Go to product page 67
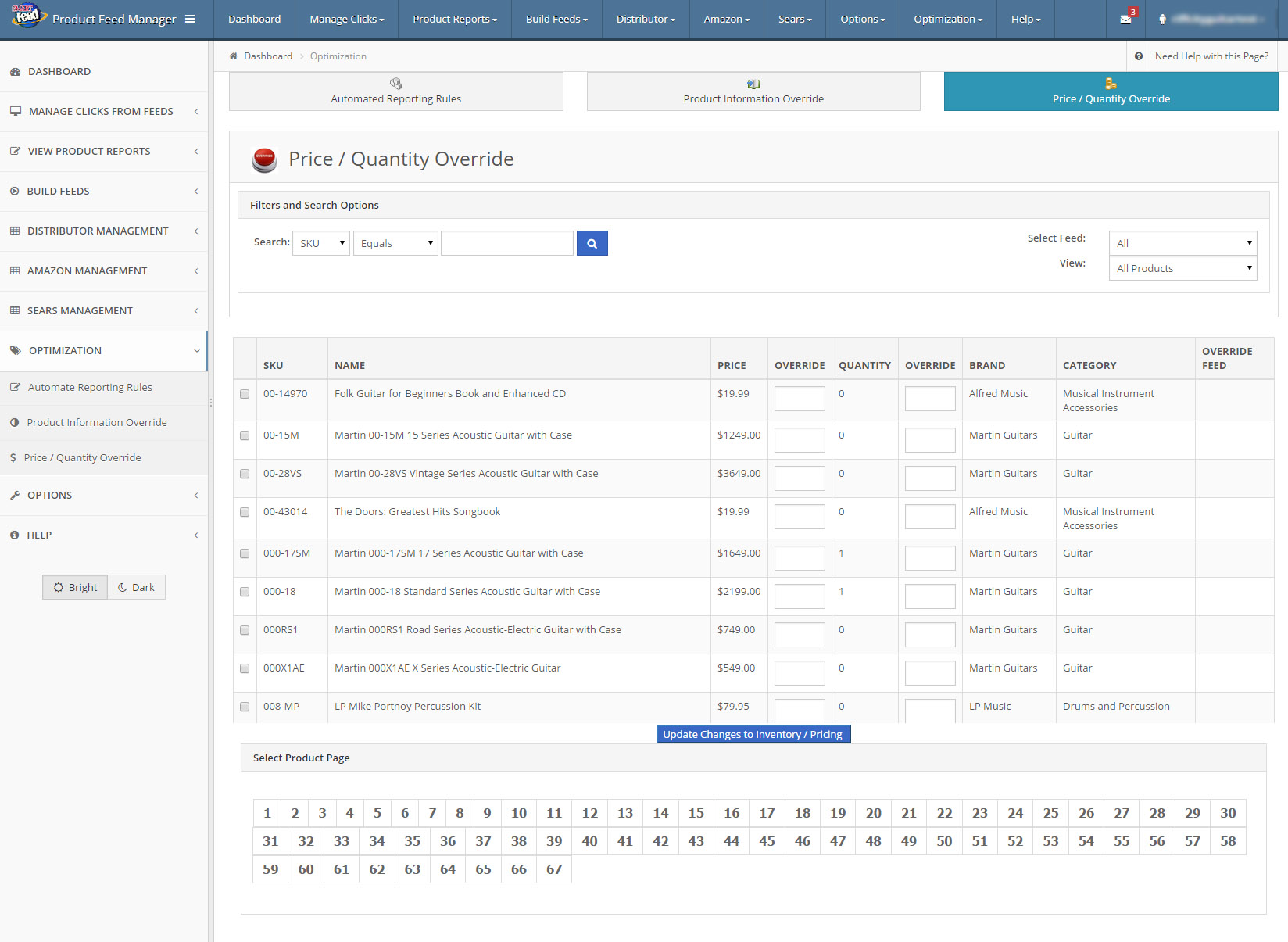 (x=554, y=869)
